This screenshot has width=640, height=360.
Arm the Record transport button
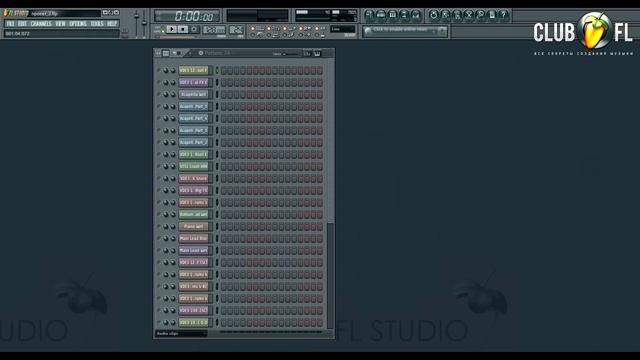pyautogui.click(x=194, y=29)
